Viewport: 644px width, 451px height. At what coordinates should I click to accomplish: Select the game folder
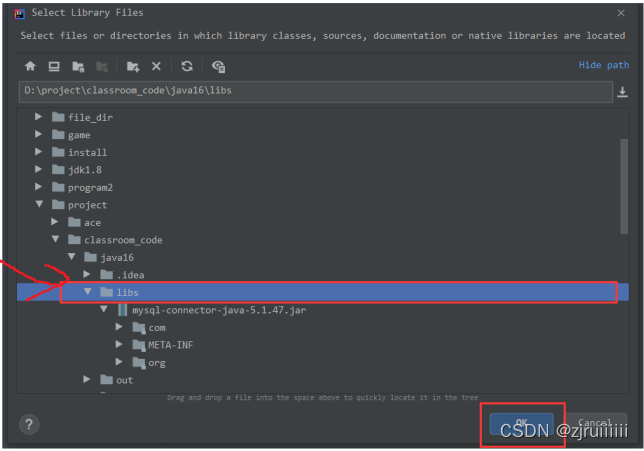(71, 135)
